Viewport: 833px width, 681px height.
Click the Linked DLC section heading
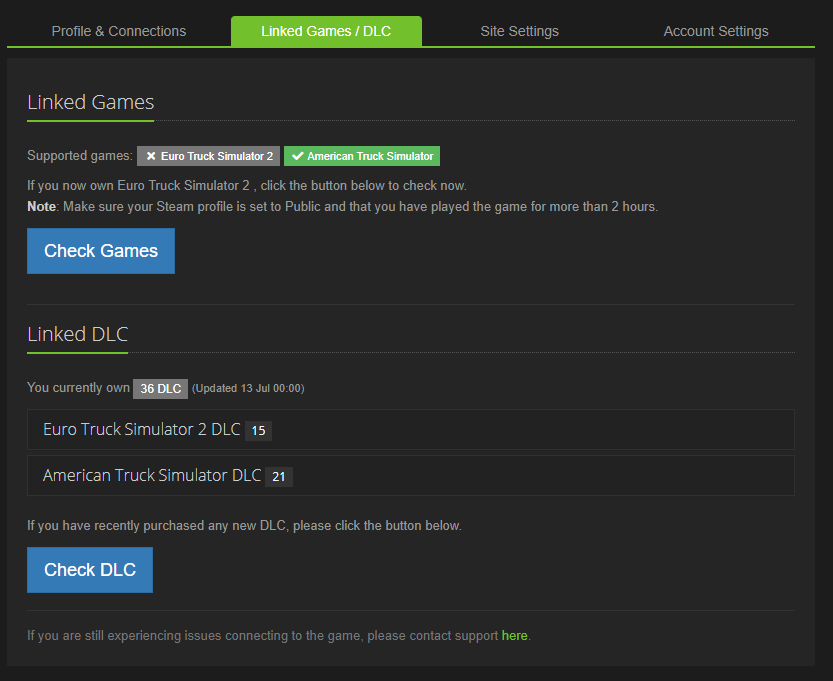click(77, 334)
